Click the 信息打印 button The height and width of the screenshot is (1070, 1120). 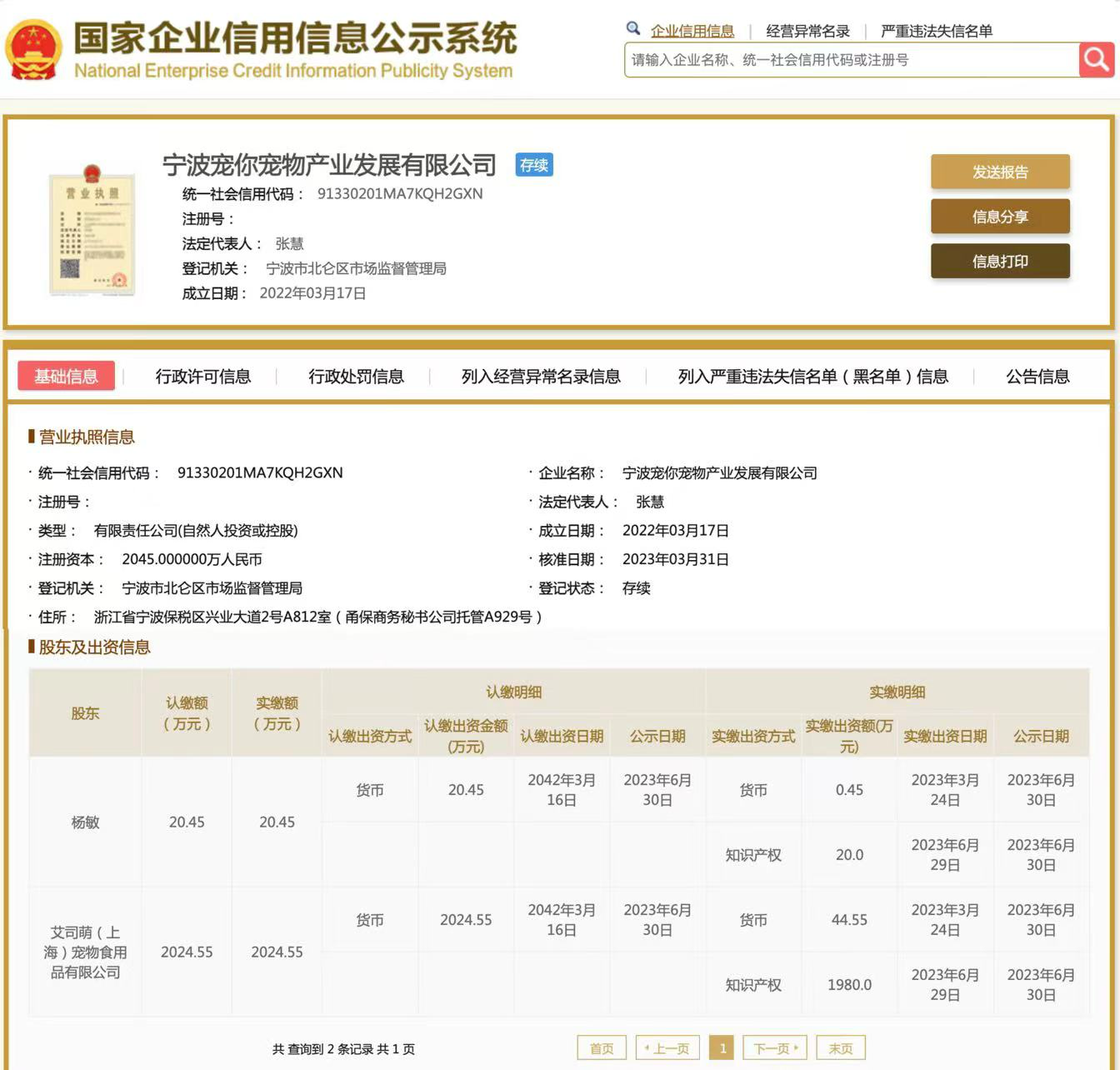coord(1000,261)
